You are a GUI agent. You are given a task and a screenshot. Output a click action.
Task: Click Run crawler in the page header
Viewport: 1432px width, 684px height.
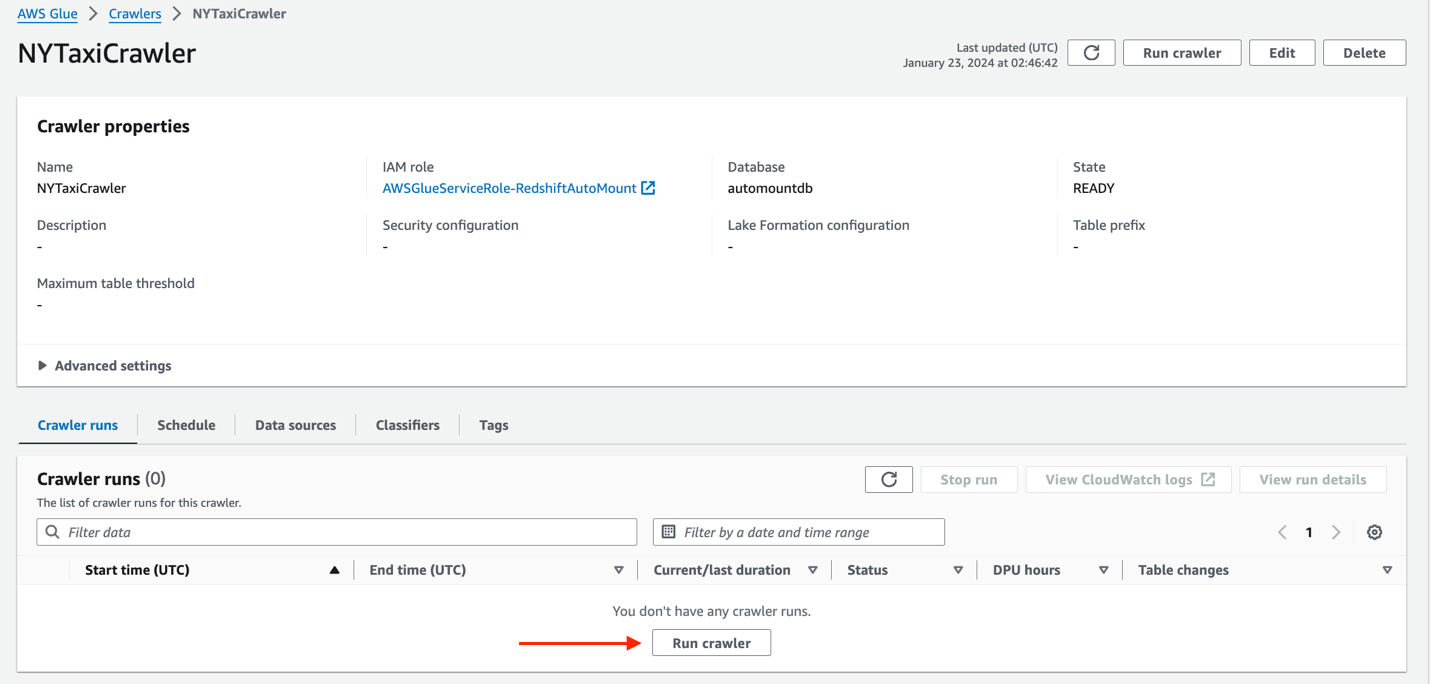tap(1182, 53)
